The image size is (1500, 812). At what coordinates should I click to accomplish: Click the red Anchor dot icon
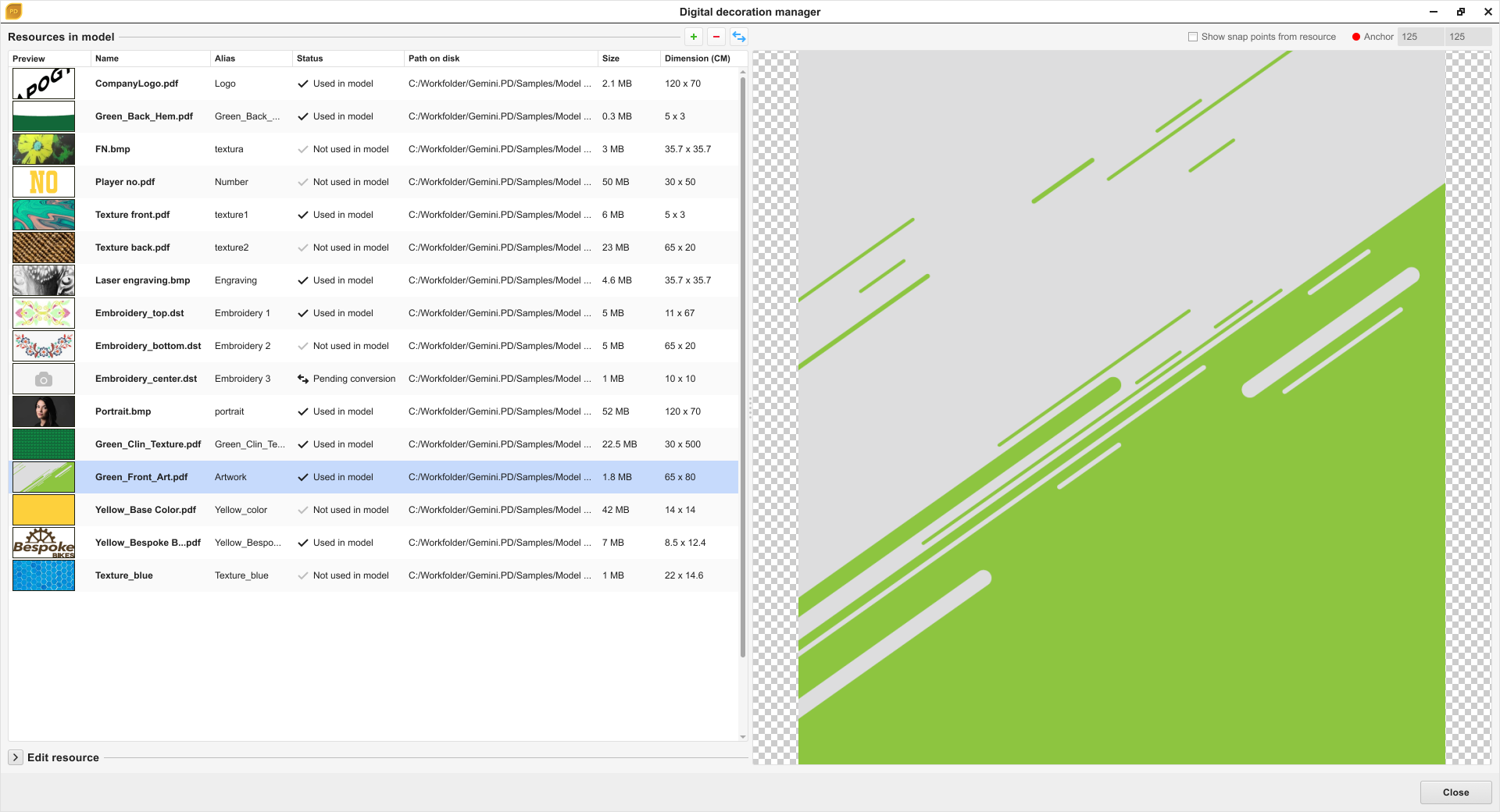click(x=1356, y=37)
